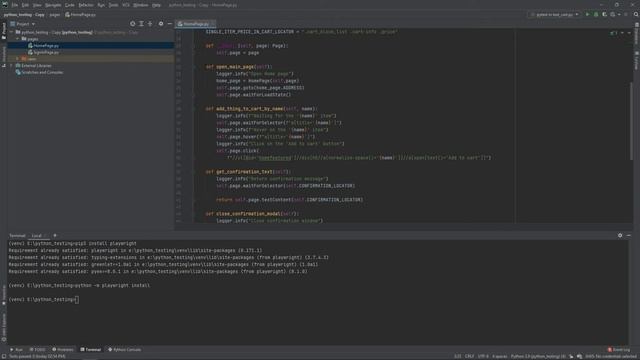
Task: Click the editor vertical scrollbar
Action: (x=631, y=120)
